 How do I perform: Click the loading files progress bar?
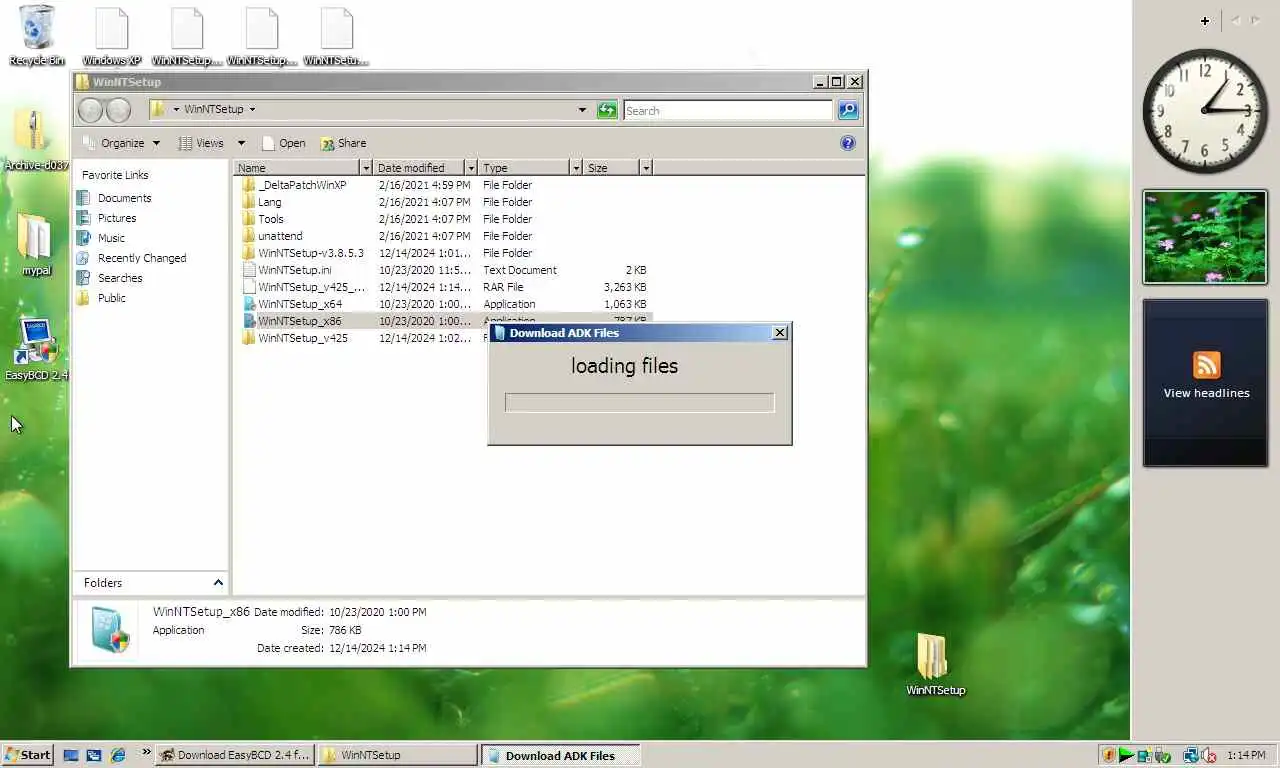pyautogui.click(x=639, y=402)
